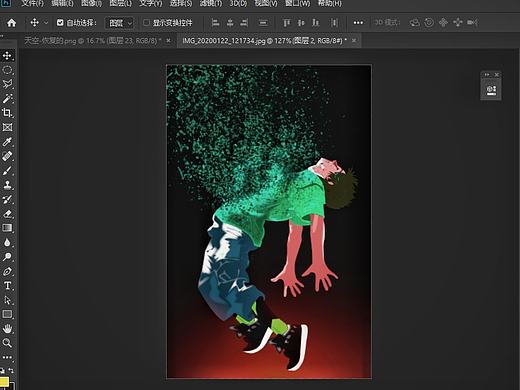This screenshot has height=390, width=520.
Task: Select the Pen tool
Action: click(x=7, y=271)
